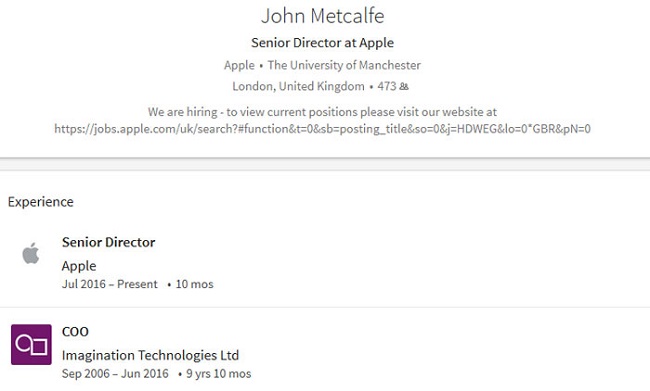Click the Apple company logo icon
Image resolution: width=650 pixels, height=391 pixels.
[31, 253]
